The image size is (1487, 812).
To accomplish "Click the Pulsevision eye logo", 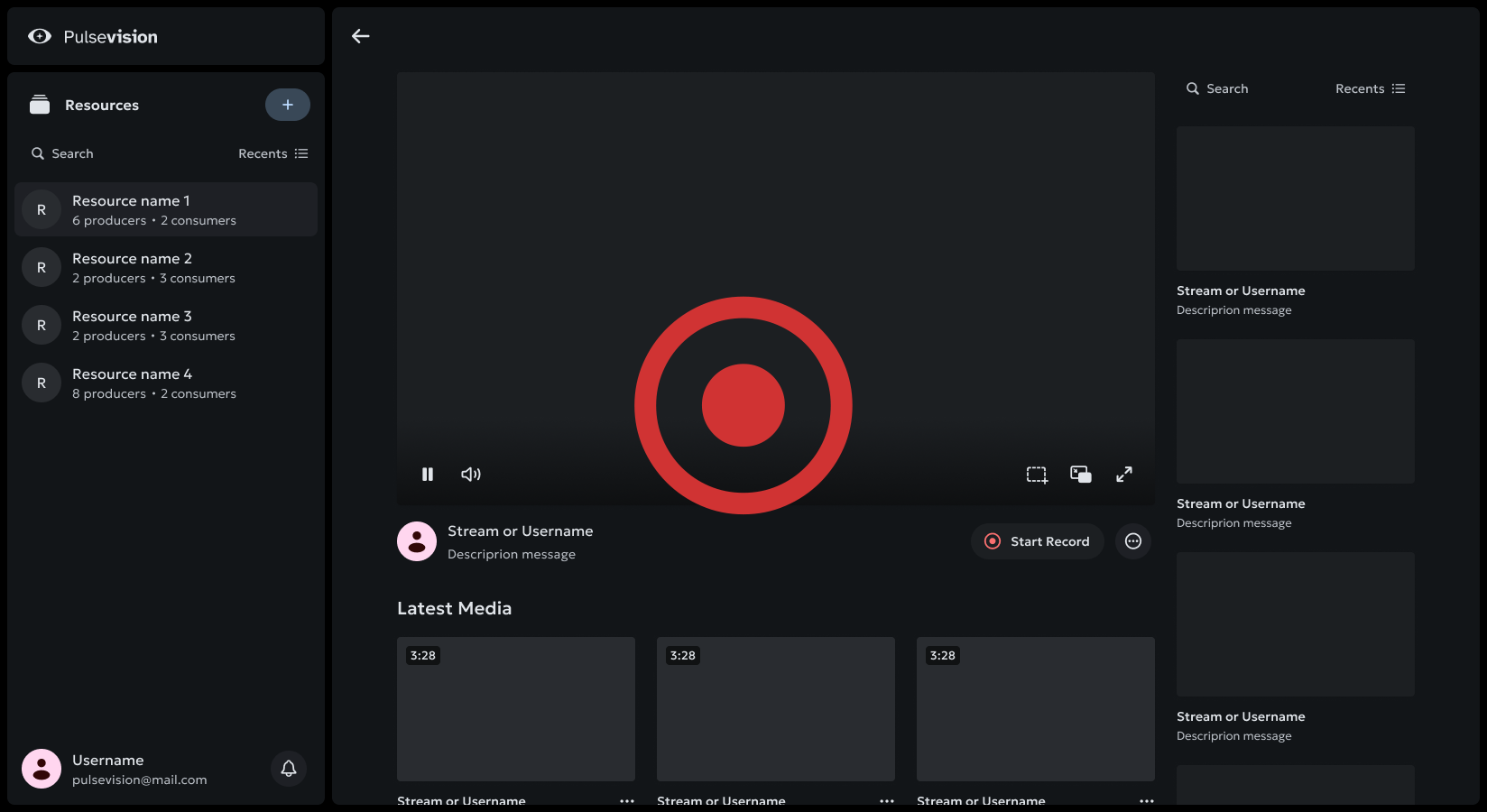I will tap(40, 36).
